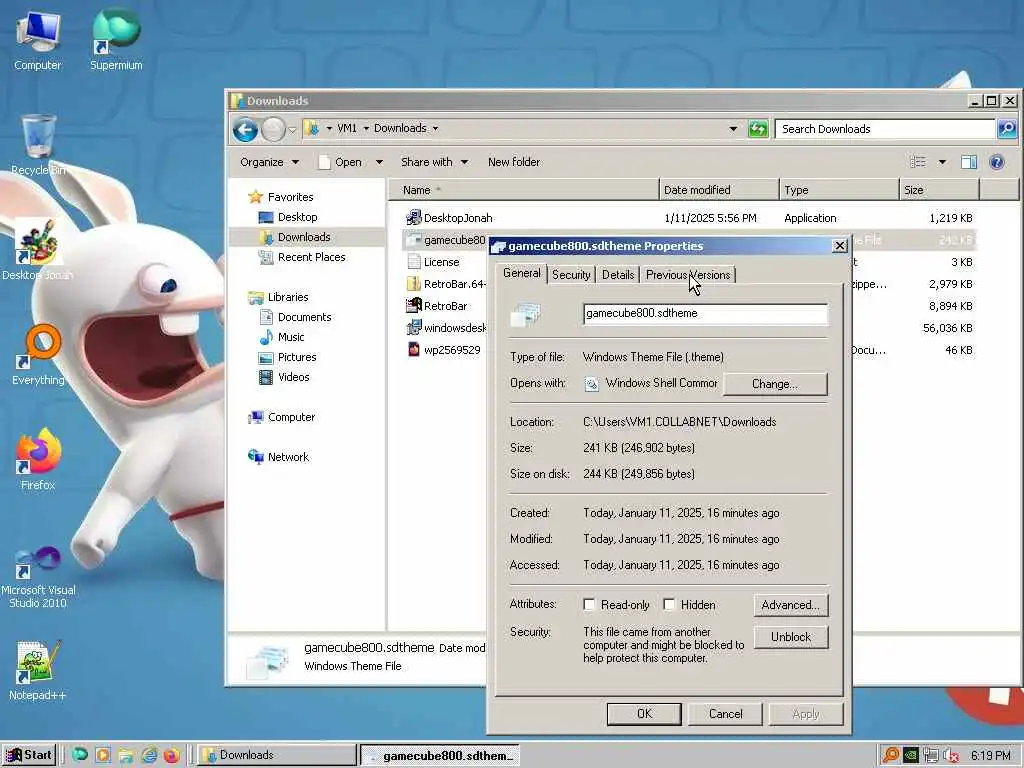Viewport: 1024px width, 768px height.
Task: Select Microsoft Visual Studio 2010 shortcut
Action: tap(38, 577)
